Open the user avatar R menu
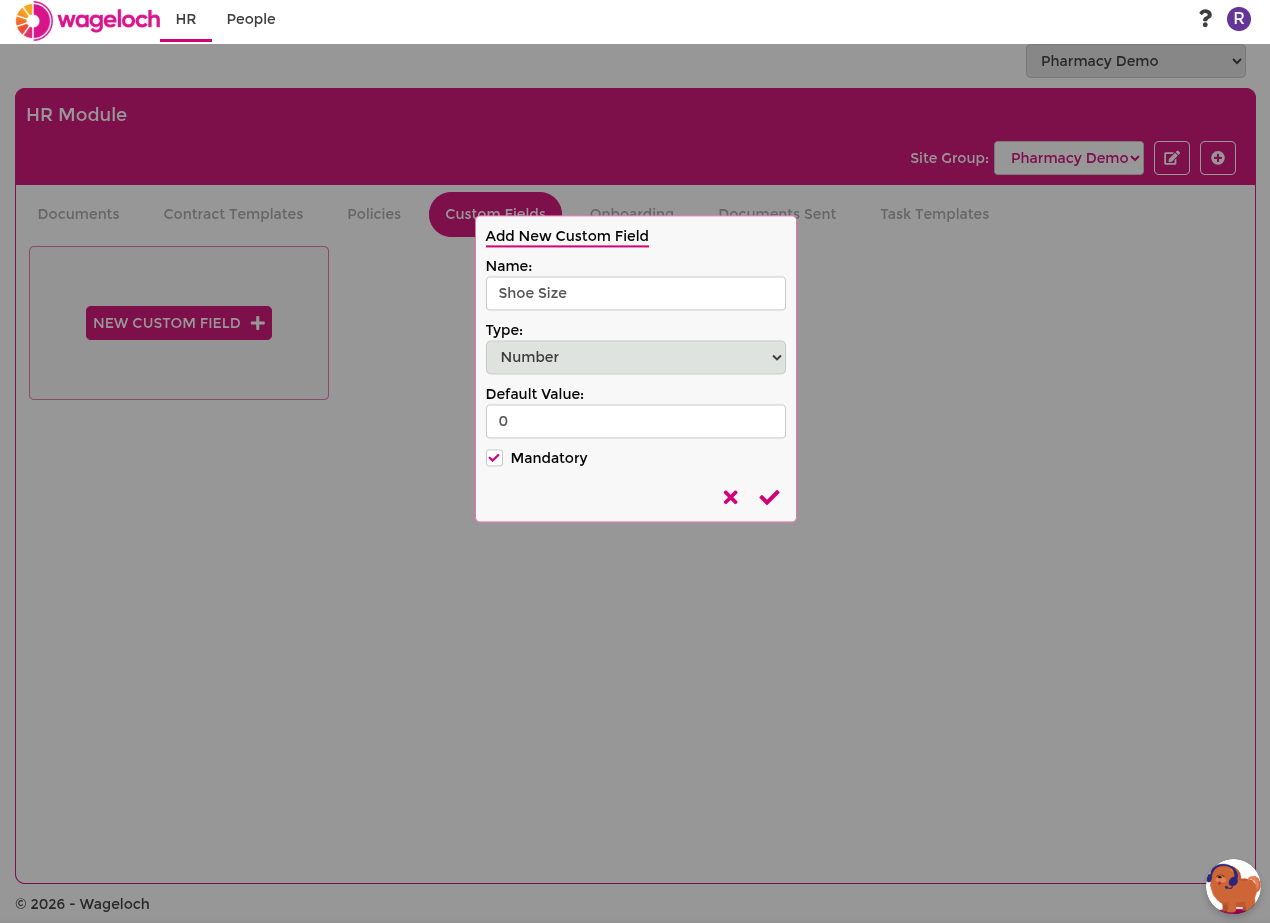This screenshot has width=1270, height=923. [x=1239, y=19]
